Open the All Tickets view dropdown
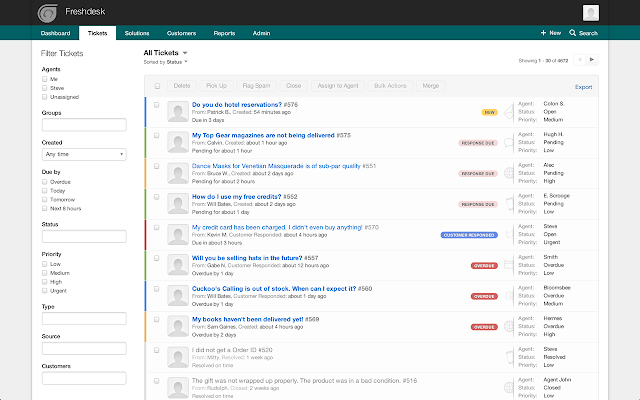Viewport: 640px width, 400px height. point(165,53)
